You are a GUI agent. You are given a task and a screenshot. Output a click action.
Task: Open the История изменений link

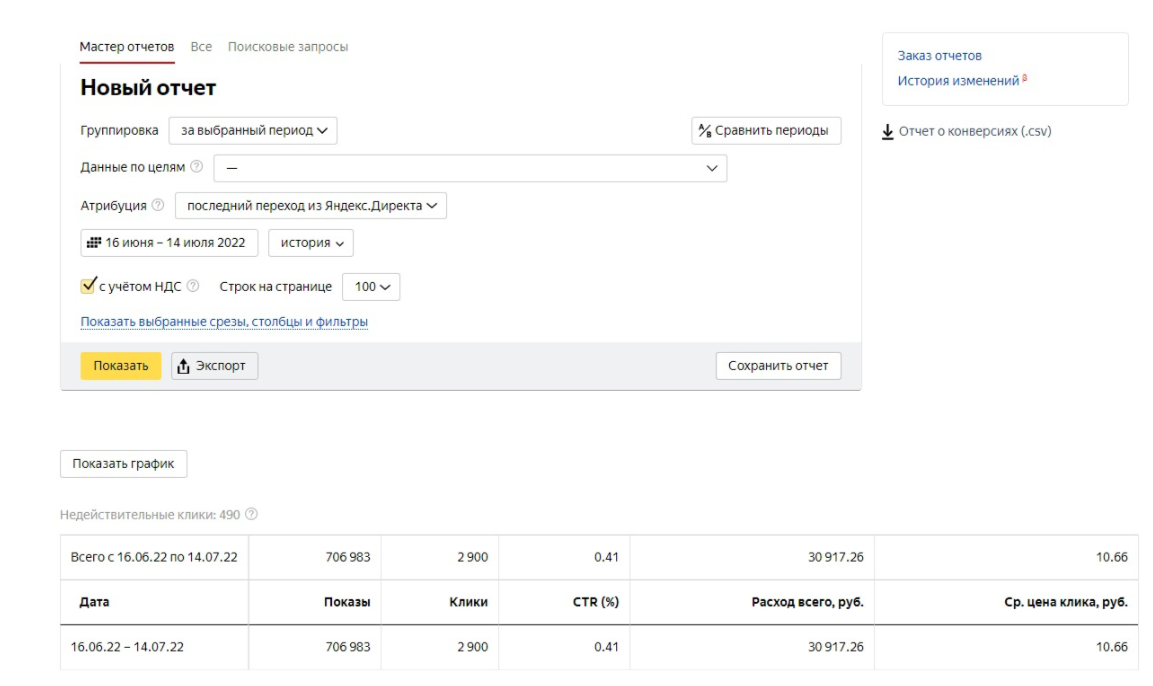click(x=958, y=81)
